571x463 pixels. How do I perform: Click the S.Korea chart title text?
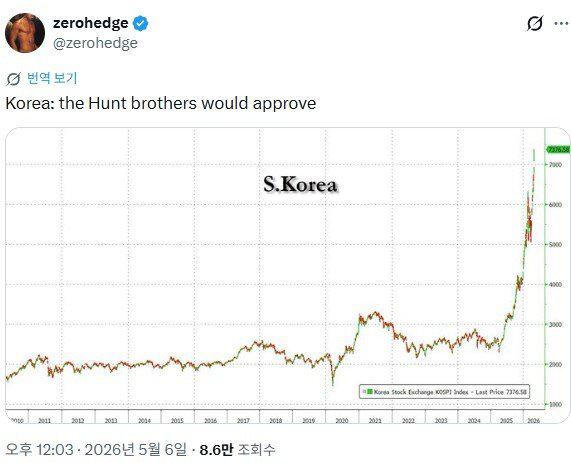[300, 184]
